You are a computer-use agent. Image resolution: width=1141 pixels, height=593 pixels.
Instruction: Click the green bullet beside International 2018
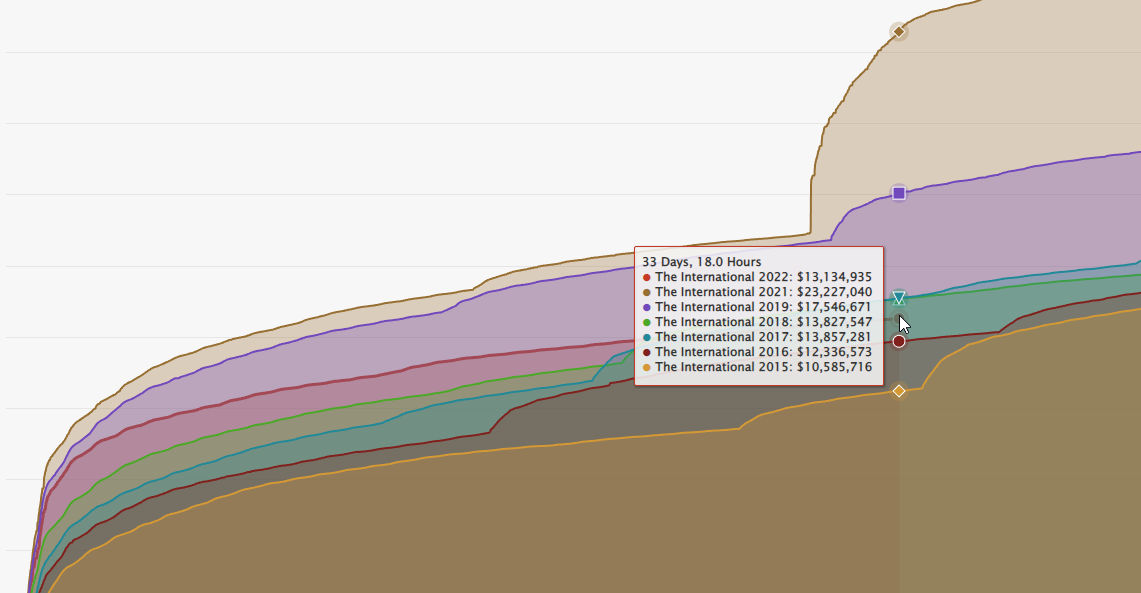pos(647,322)
